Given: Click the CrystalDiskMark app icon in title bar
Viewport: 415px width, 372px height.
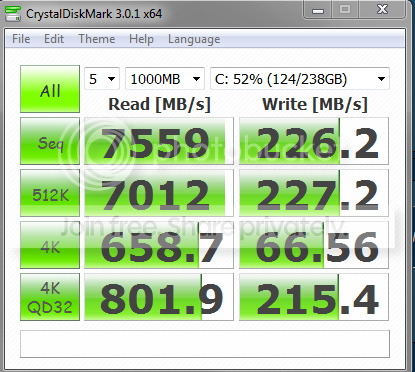Looking at the screenshot, I should [13, 13].
